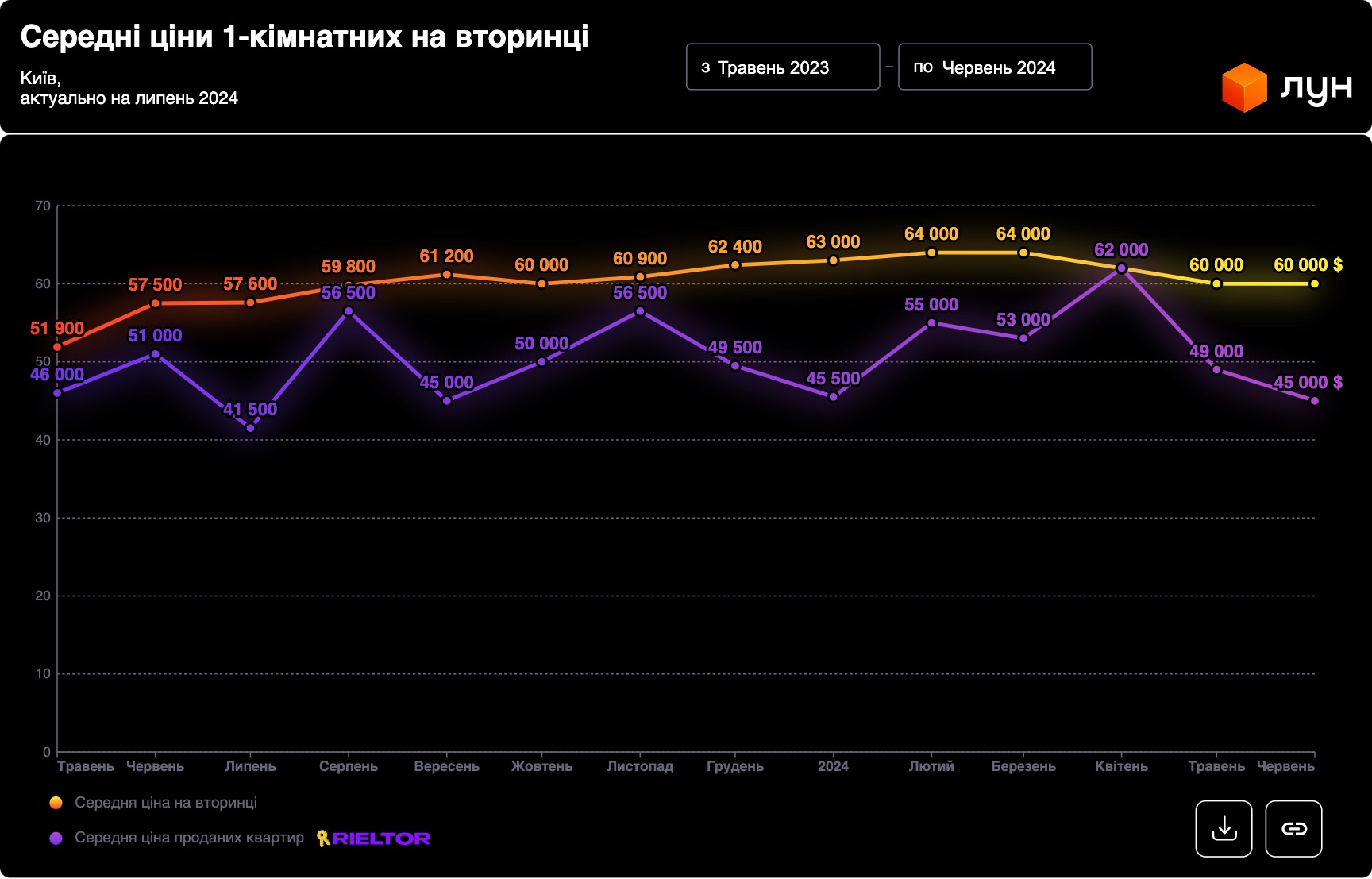Select the 64 000 data point for Лютий
Screen dimensions: 1372x879
tap(931, 253)
